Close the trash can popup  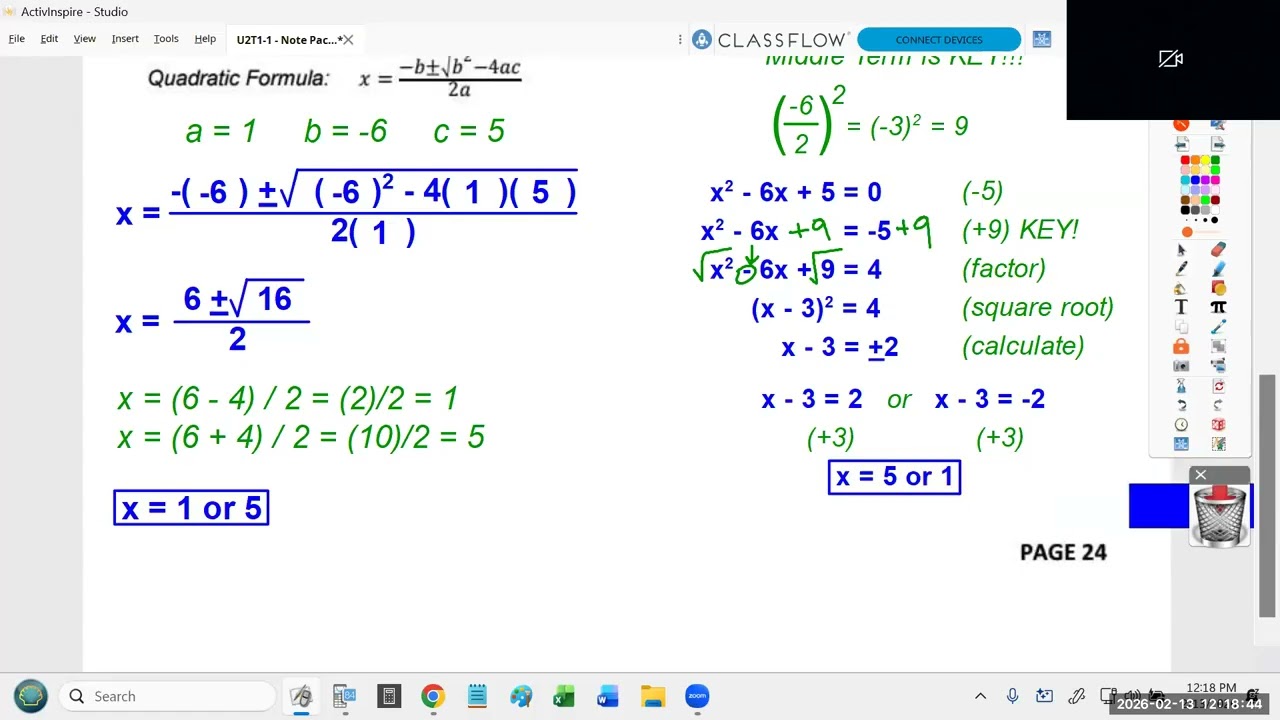point(1200,475)
